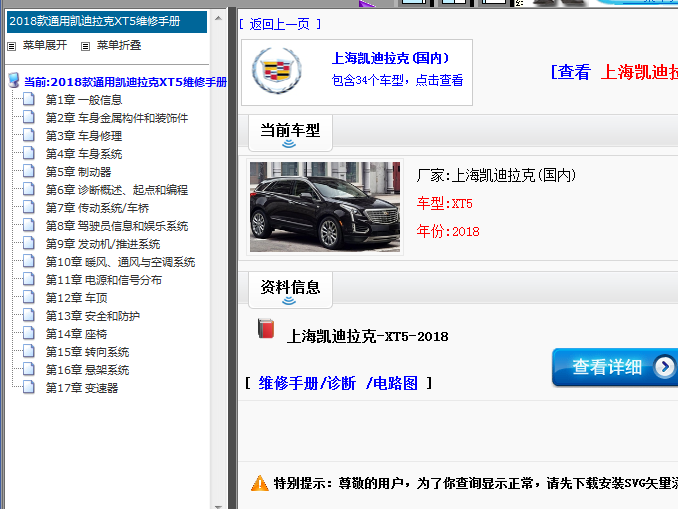Click page icon for 第5章 制动器
Image resolution: width=678 pixels, height=509 pixels.
click(x=29, y=172)
